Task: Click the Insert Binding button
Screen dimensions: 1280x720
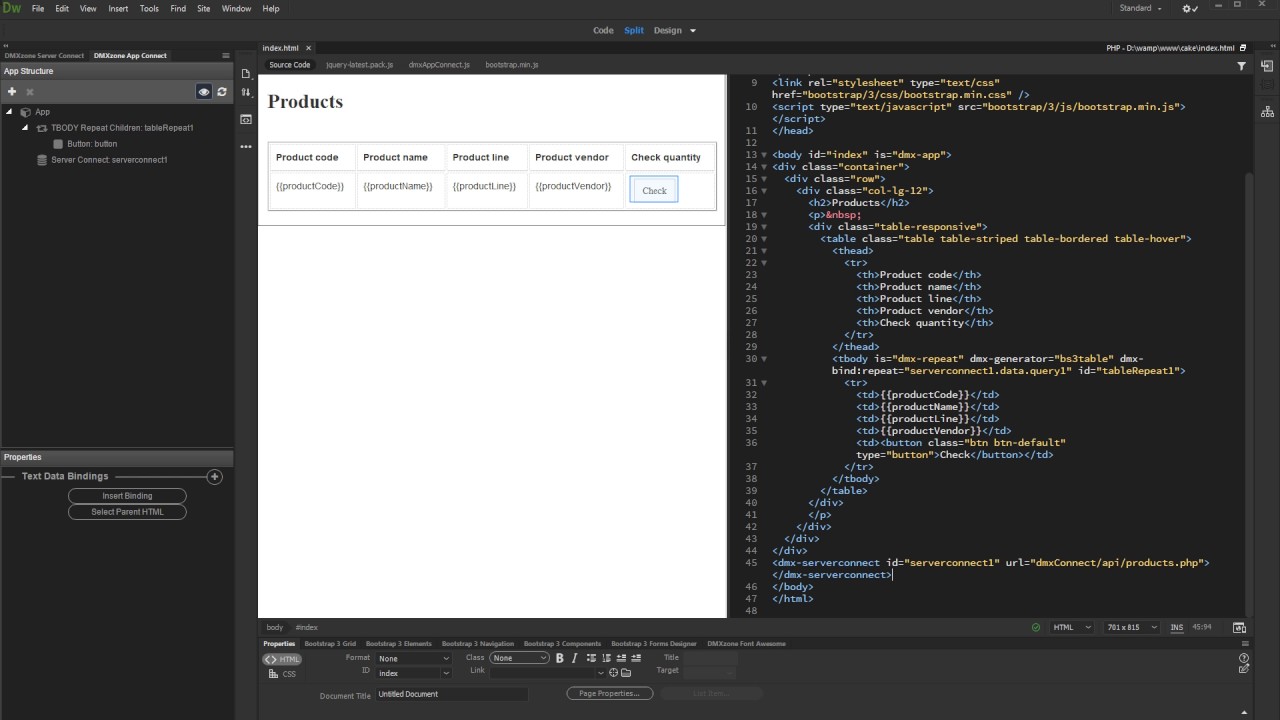Action: (127, 496)
